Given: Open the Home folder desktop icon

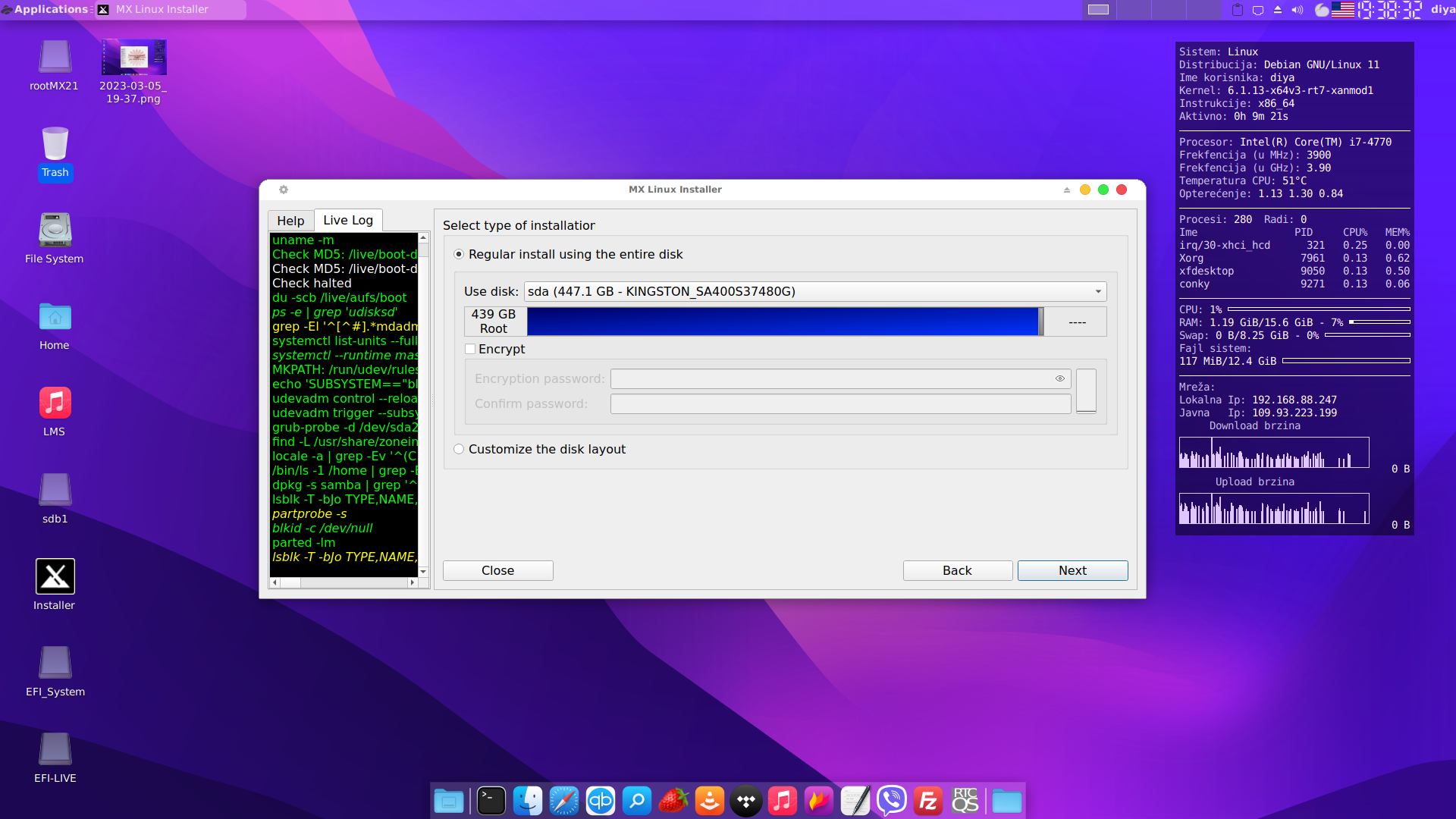Looking at the screenshot, I should (55, 317).
